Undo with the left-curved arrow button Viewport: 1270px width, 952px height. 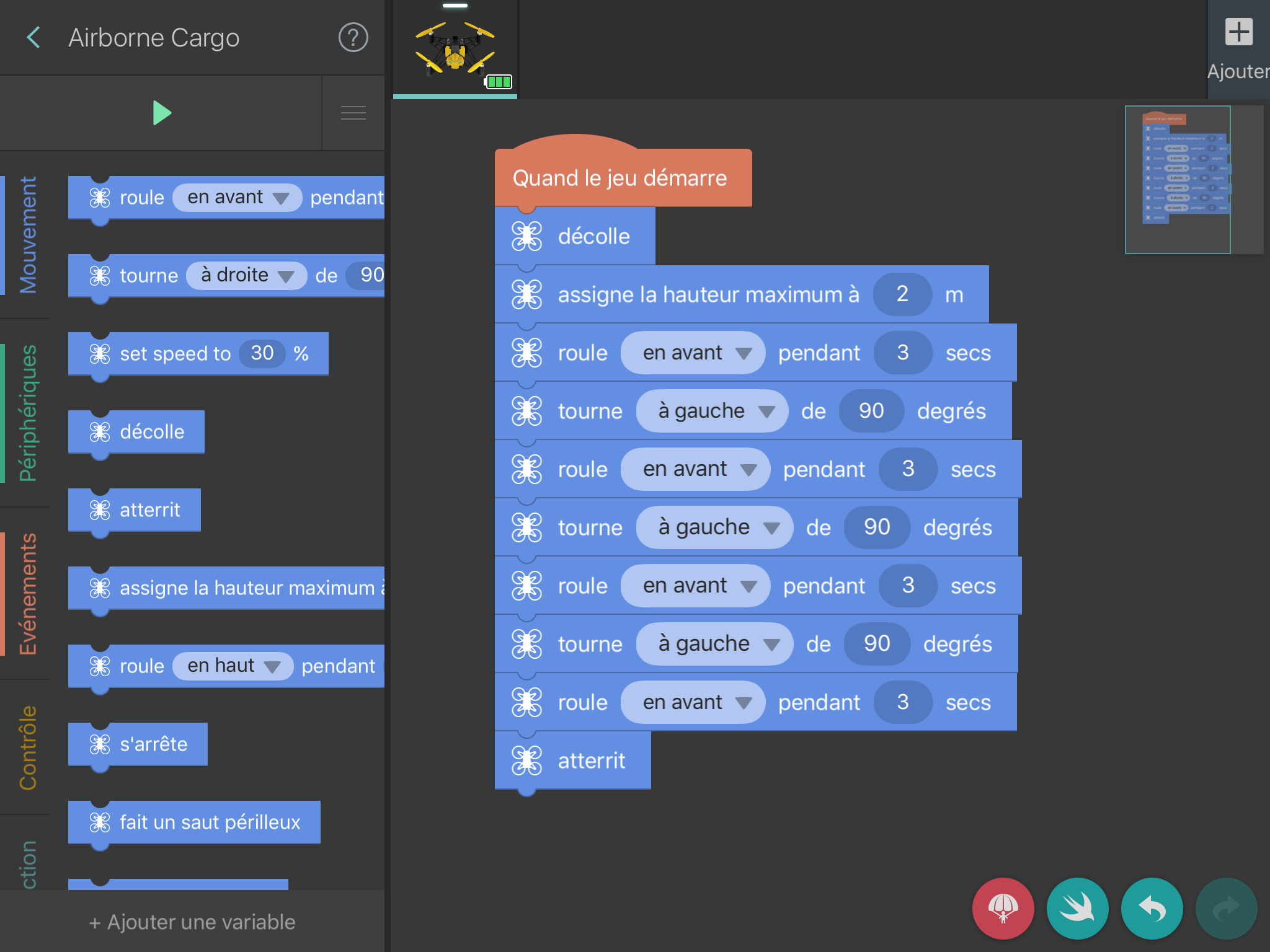point(1152,908)
